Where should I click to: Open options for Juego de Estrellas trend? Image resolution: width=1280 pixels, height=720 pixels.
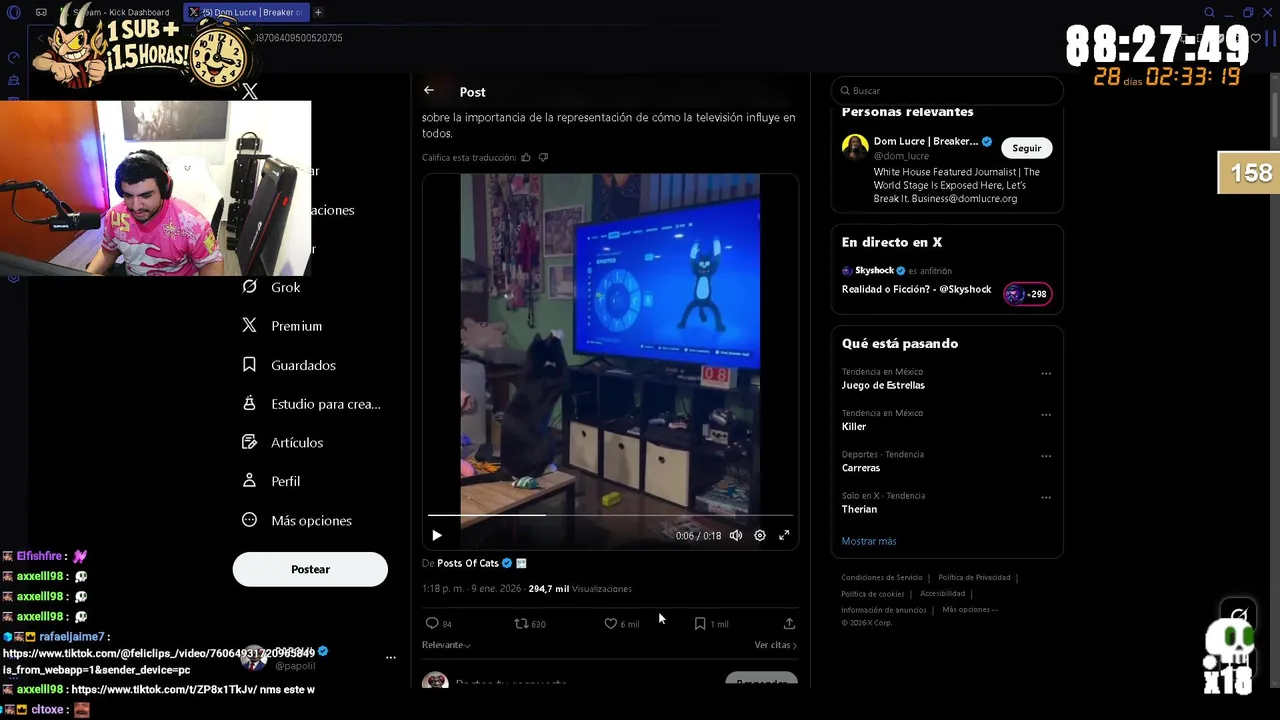coord(1046,374)
